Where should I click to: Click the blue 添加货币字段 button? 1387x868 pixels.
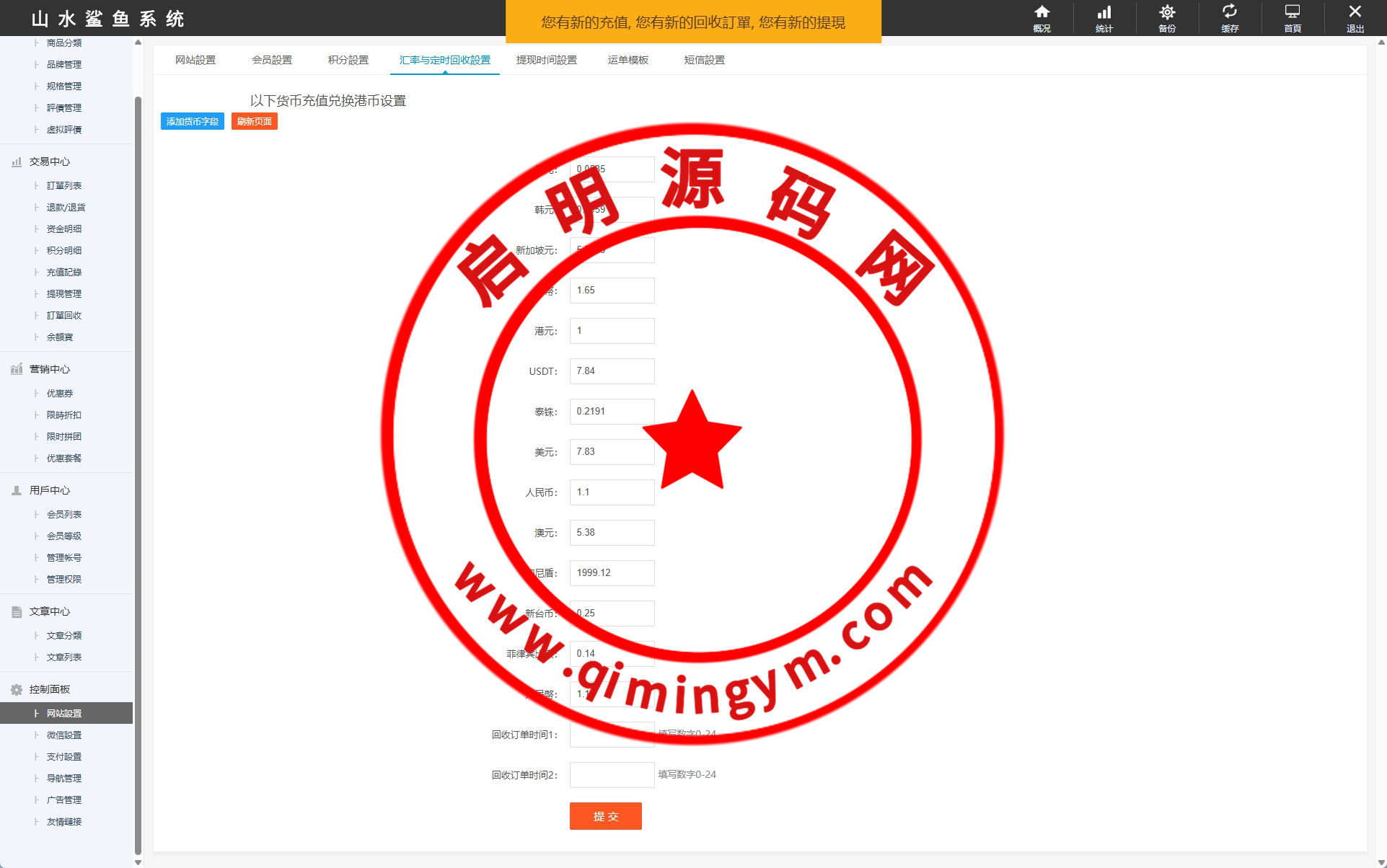coord(192,121)
